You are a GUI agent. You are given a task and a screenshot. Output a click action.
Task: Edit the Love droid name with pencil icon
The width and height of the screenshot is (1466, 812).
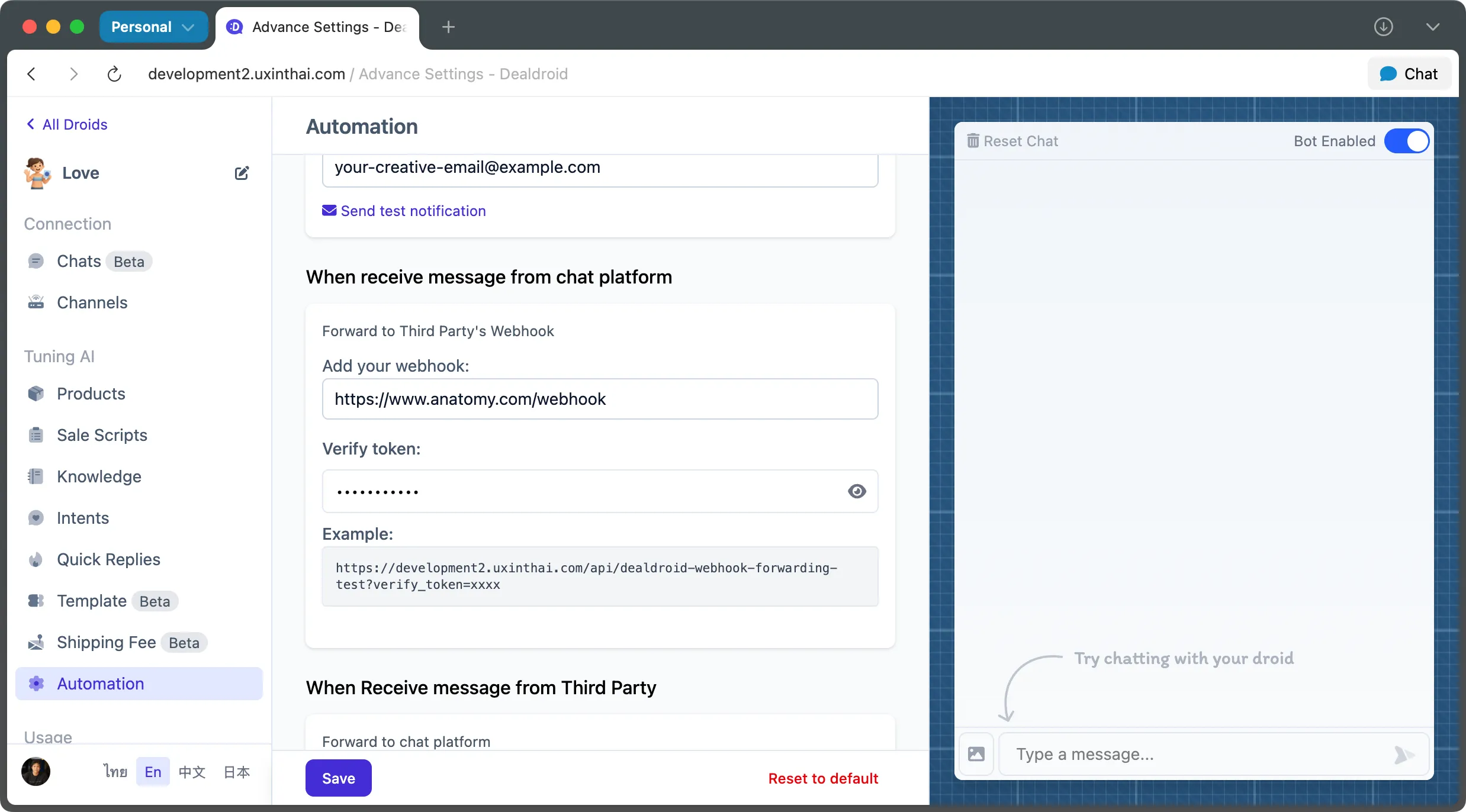click(x=242, y=173)
